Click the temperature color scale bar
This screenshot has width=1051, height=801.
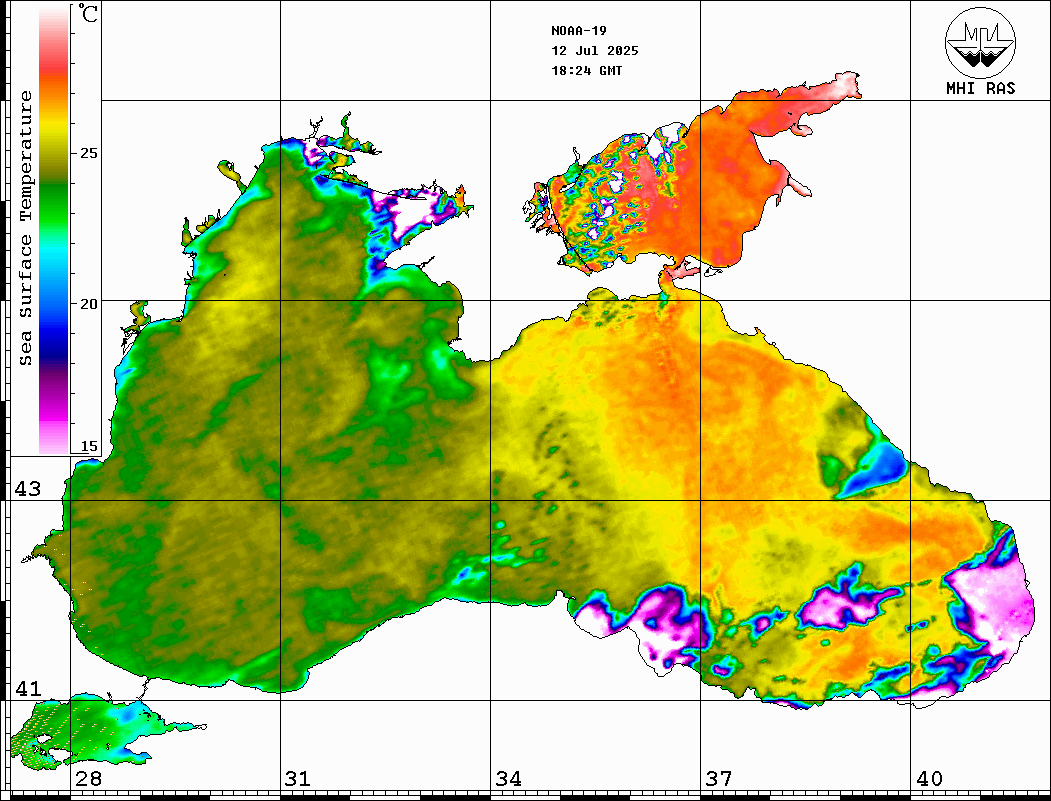coord(54,230)
